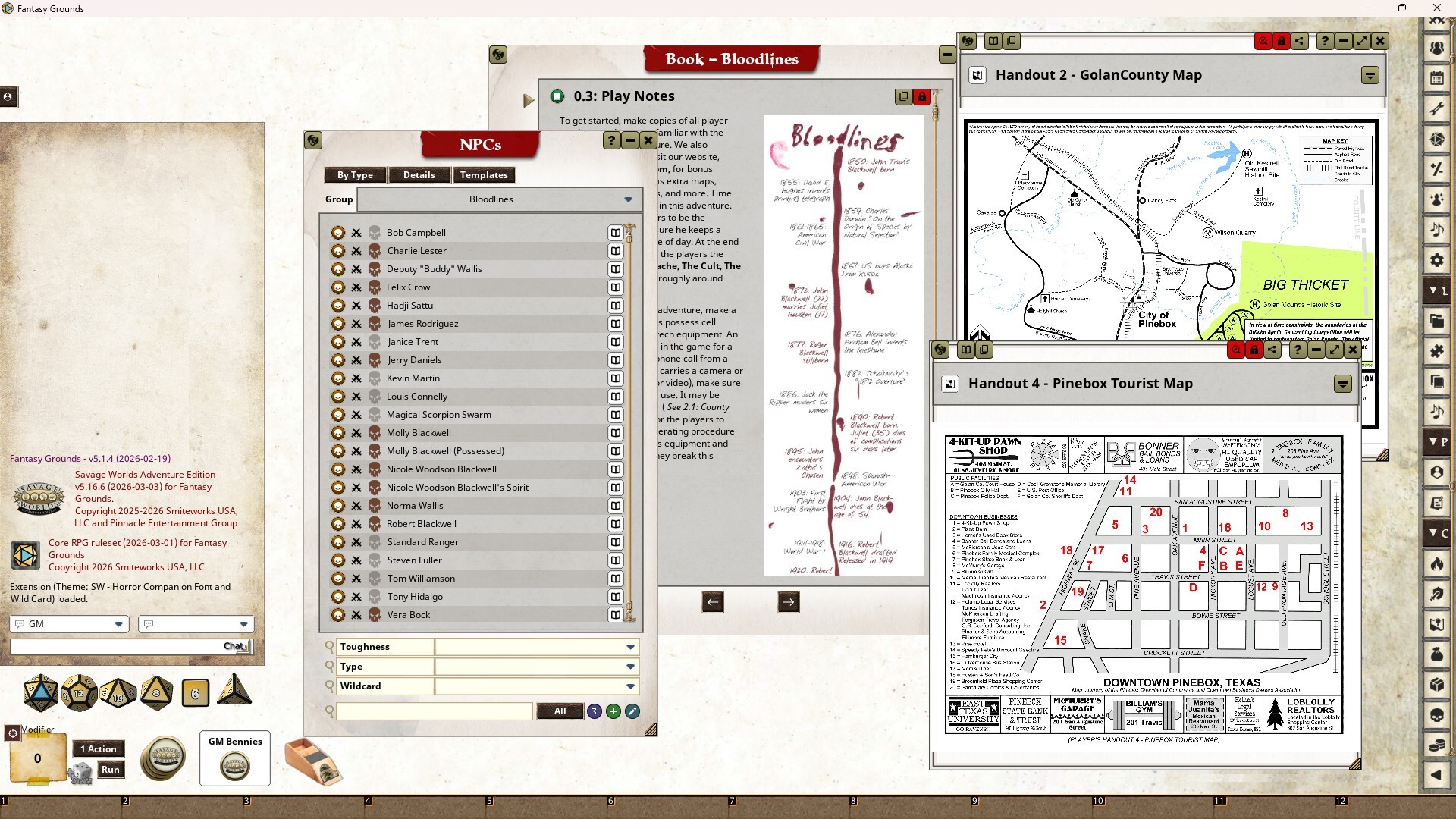Toggle the lock on Pinebox Tourist Map handout
Viewport: 1456px width, 819px height.
[x=1254, y=350]
